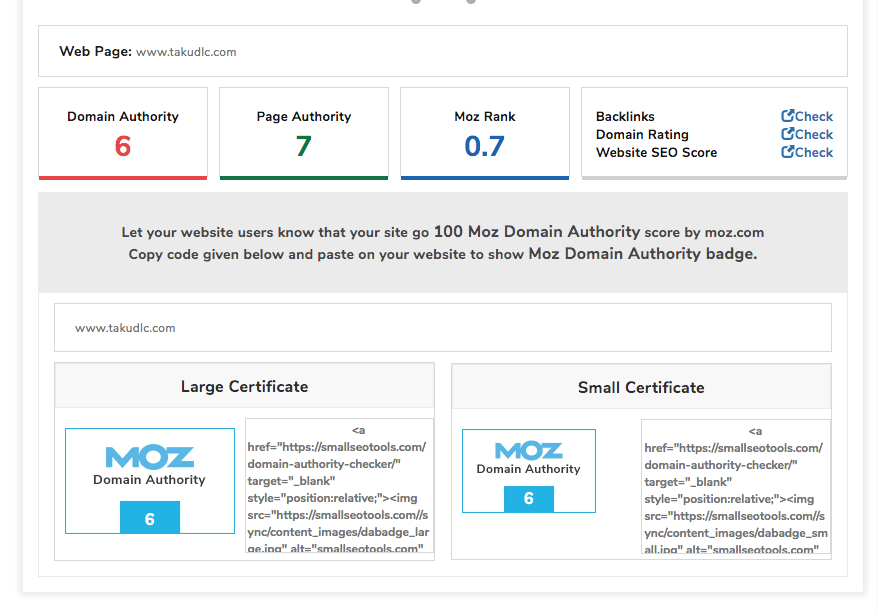Click the Moz Rank card label
Viewport: 878px width, 614px height.
point(485,116)
